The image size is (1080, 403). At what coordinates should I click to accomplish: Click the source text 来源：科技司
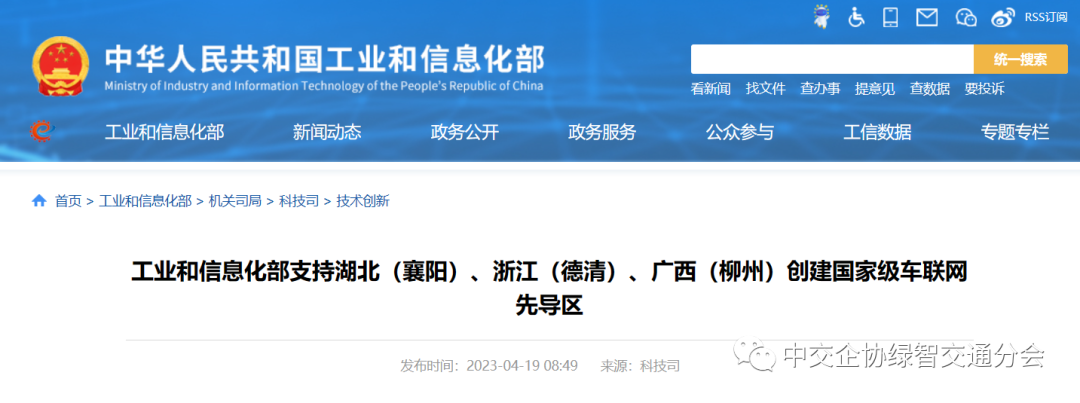coord(641,366)
